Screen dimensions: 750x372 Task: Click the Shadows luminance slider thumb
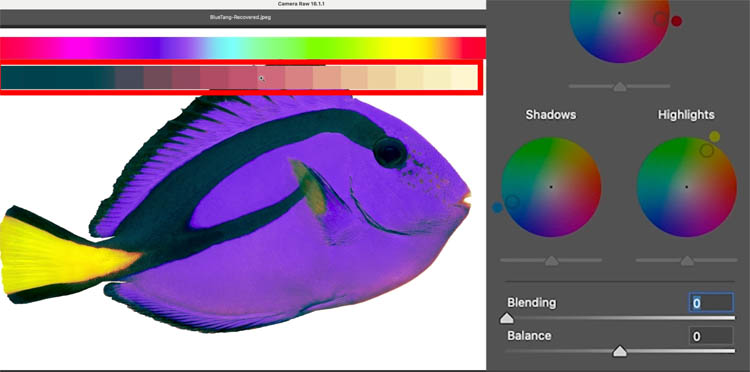pyautogui.click(x=551, y=261)
